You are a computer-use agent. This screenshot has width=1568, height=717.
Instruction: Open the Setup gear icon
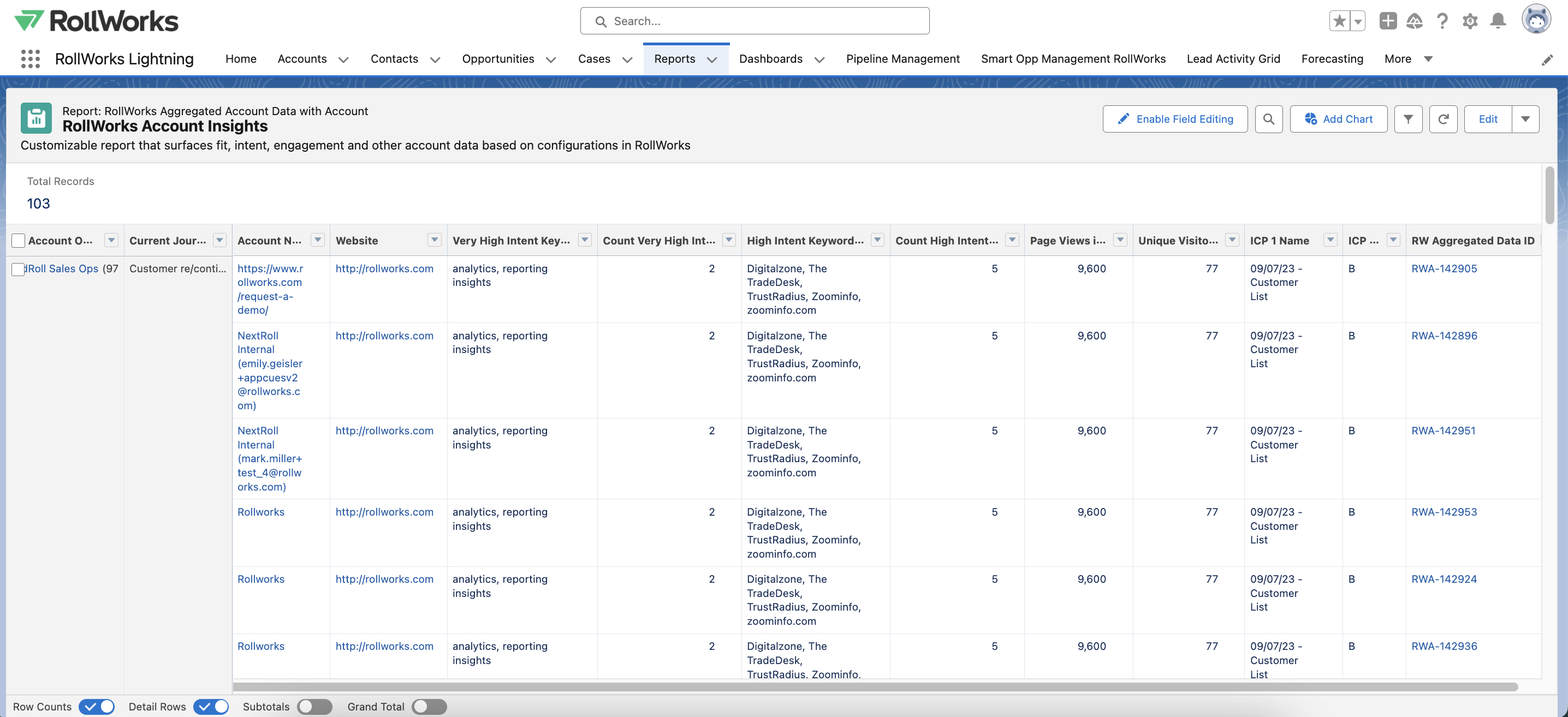pos(1470,21)
